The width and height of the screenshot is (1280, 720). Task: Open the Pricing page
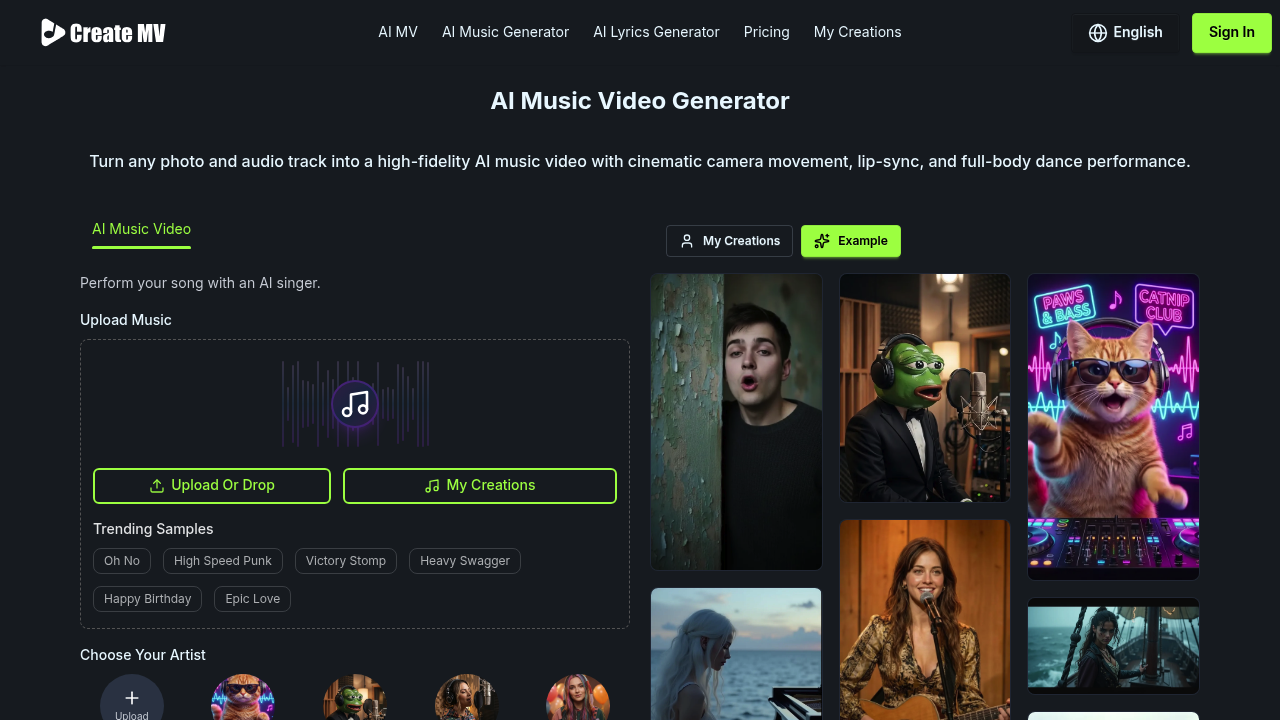[x=766, y=32]
